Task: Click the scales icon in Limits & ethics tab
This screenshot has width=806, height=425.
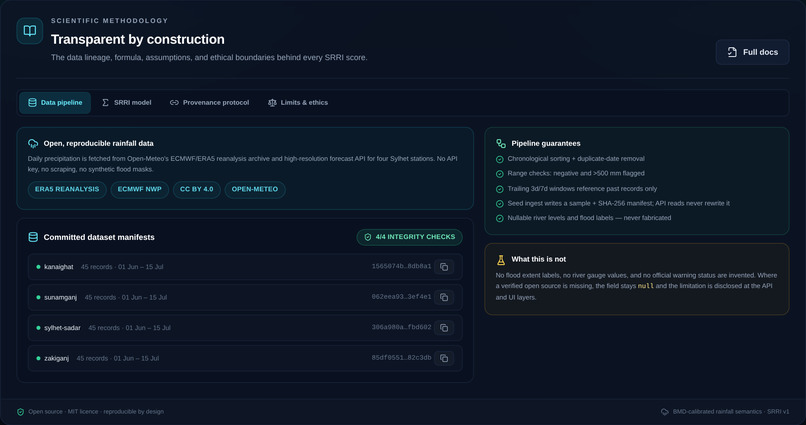Action: point(272,103)
